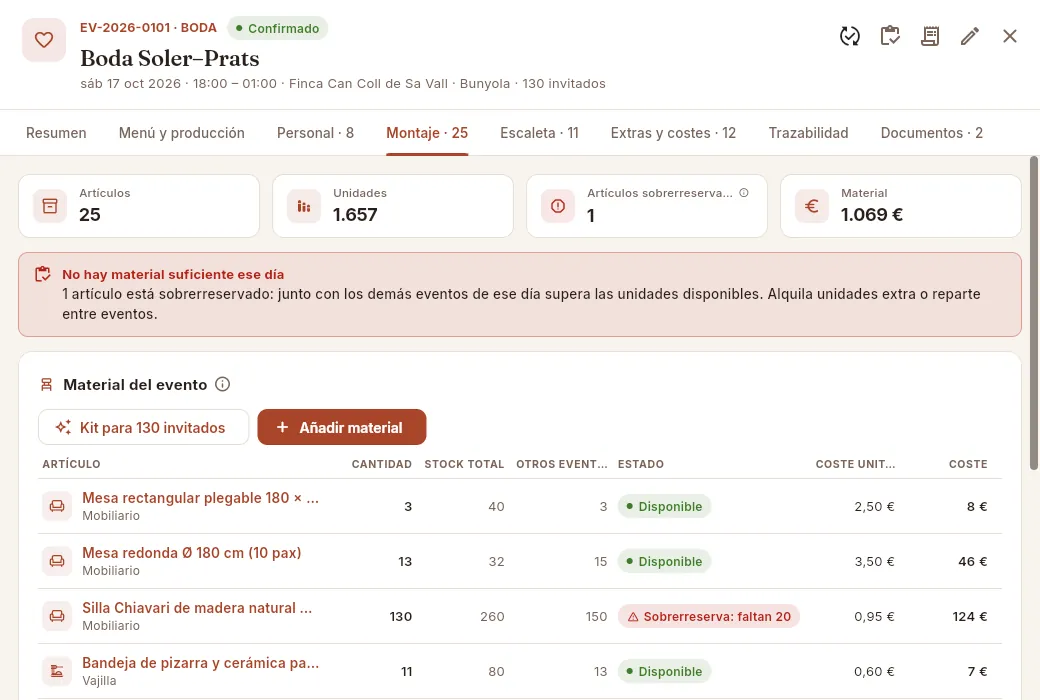
Task: Open the Menú y producción tab
Action: [182, 133]
